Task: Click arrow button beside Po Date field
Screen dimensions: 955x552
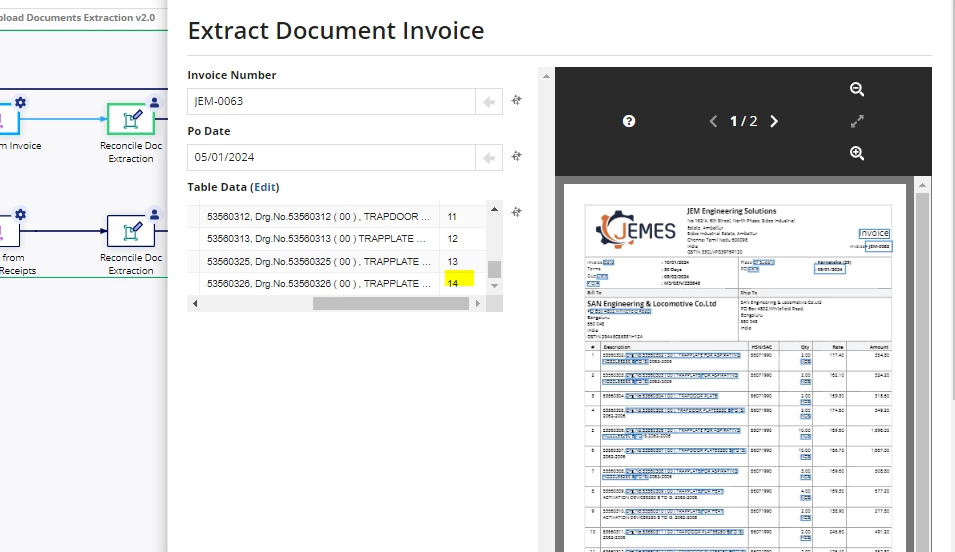Action: 489,158
